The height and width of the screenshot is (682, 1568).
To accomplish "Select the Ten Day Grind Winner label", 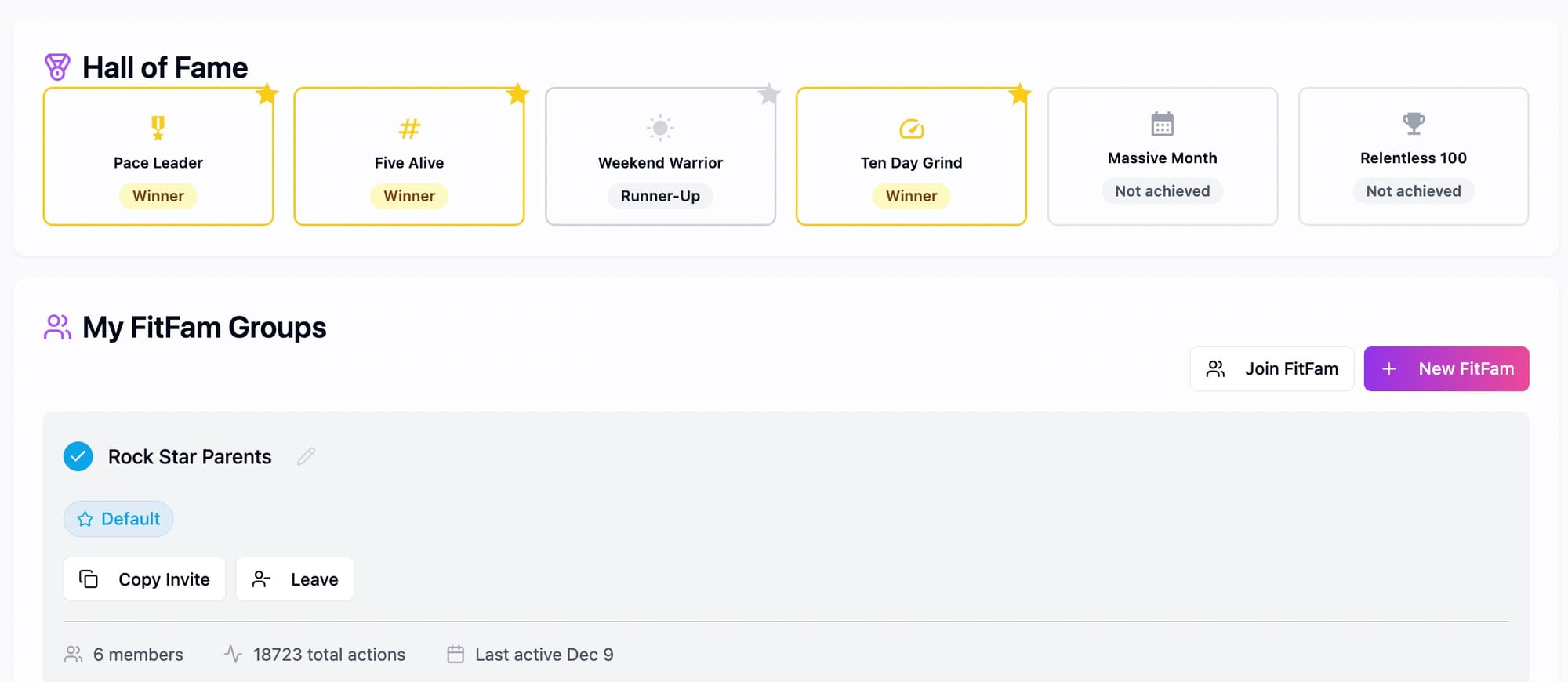I will [x=911, y=196].
